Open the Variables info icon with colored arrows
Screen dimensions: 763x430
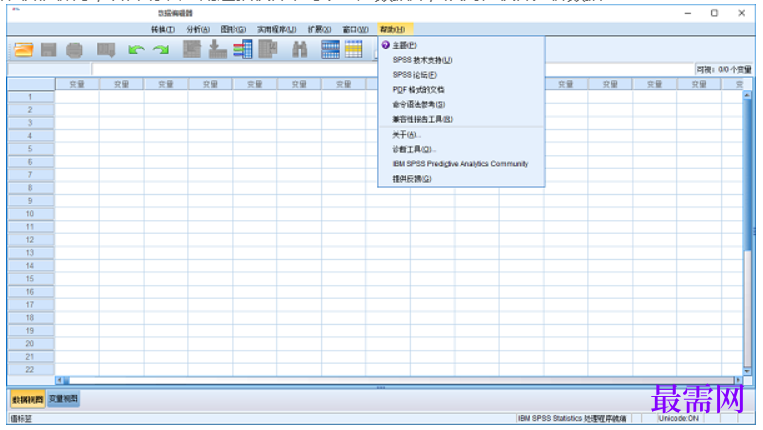(x=242, y=50)
